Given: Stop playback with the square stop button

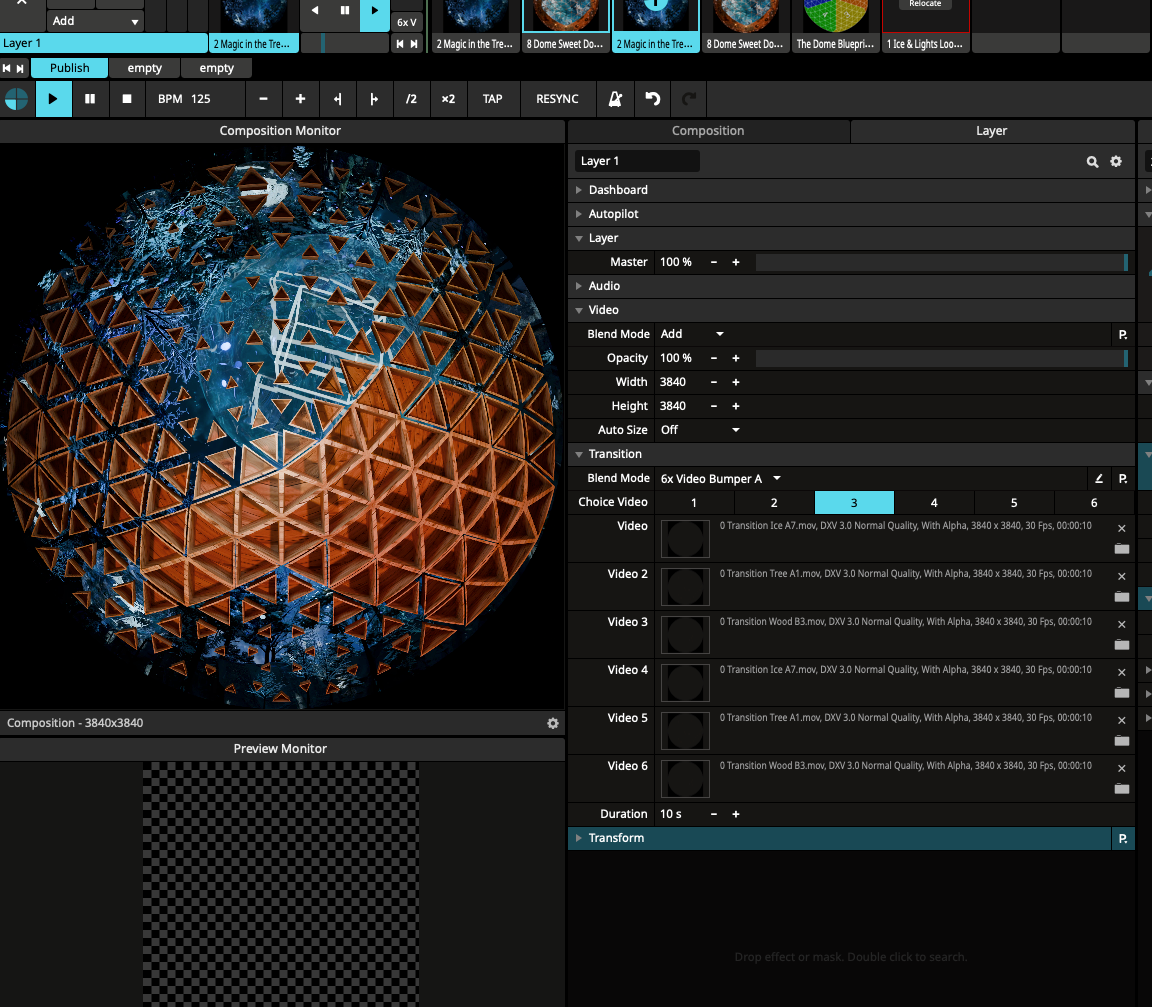Looking at the screenshot, I should coord(127,99).
